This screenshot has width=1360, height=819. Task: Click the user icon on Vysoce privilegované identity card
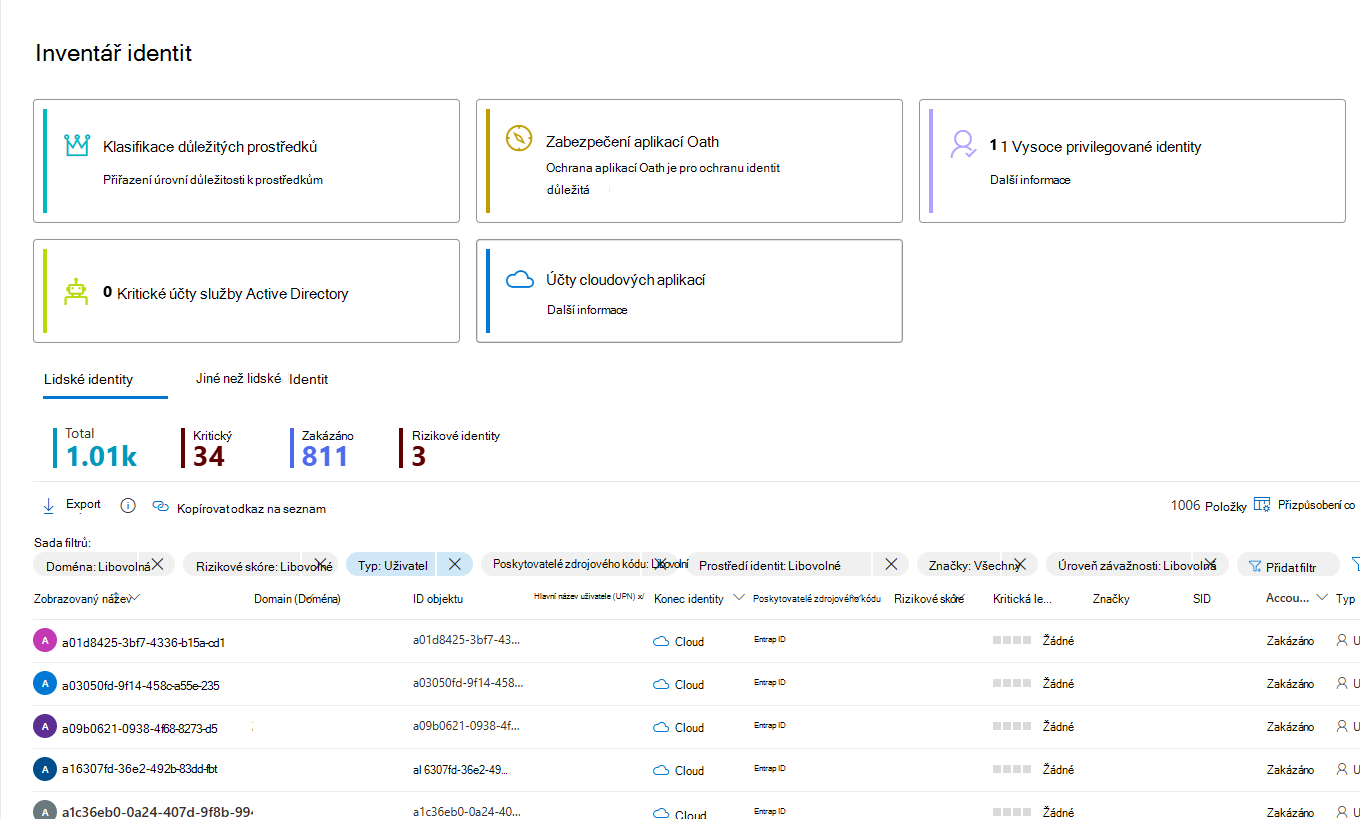coord(963,145)
